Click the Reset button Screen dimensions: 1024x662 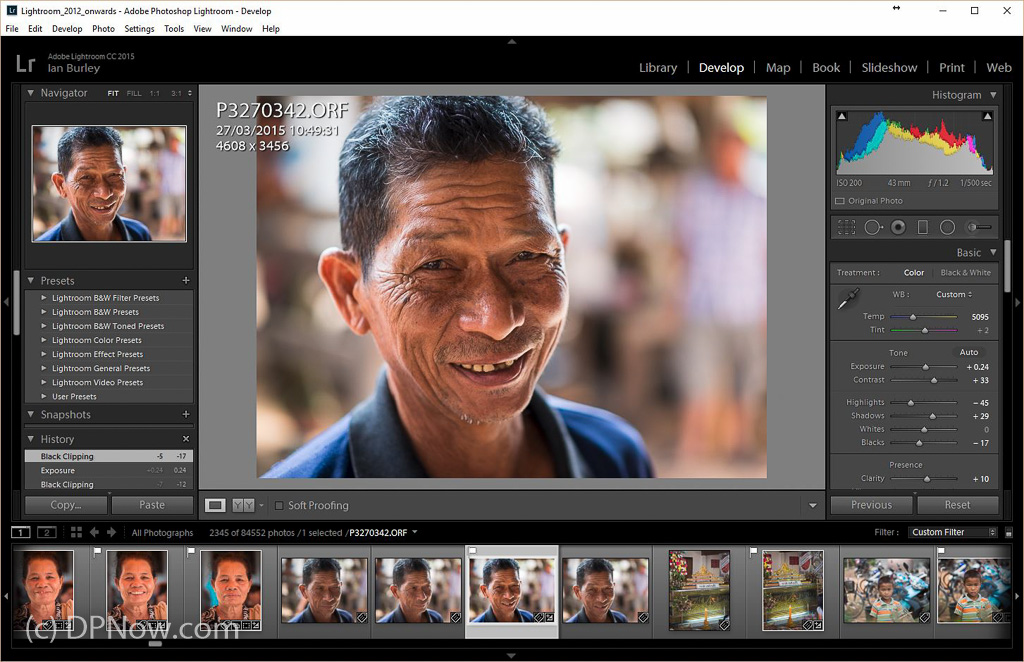[x=957, y=505]
